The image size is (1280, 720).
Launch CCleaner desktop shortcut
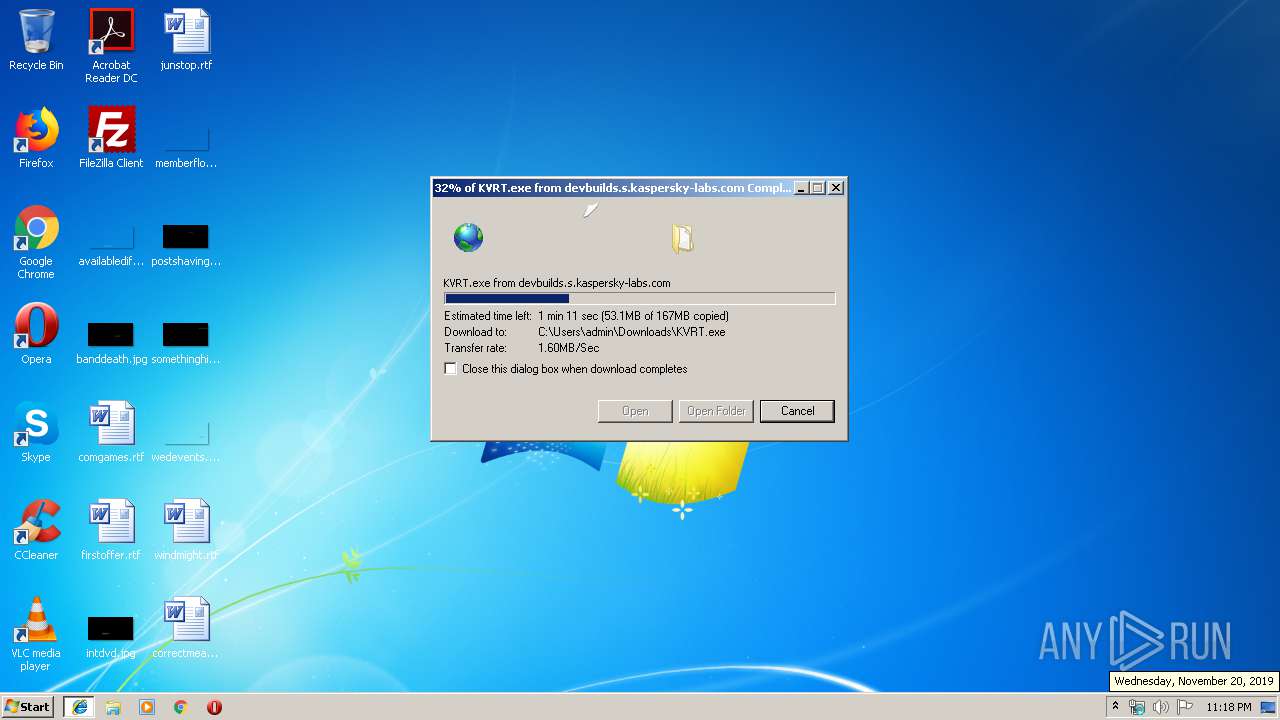click(x=36, y=530)
